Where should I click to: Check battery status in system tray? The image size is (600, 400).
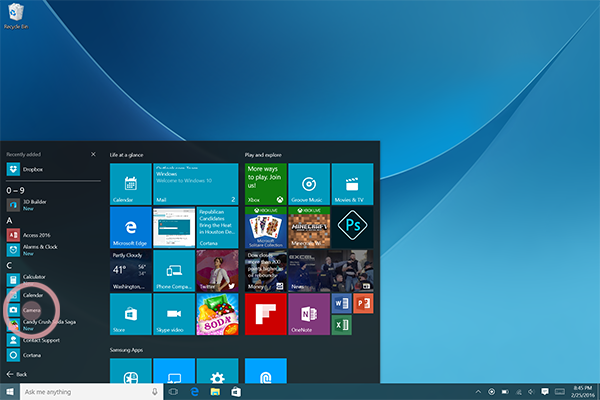[505, 392]
